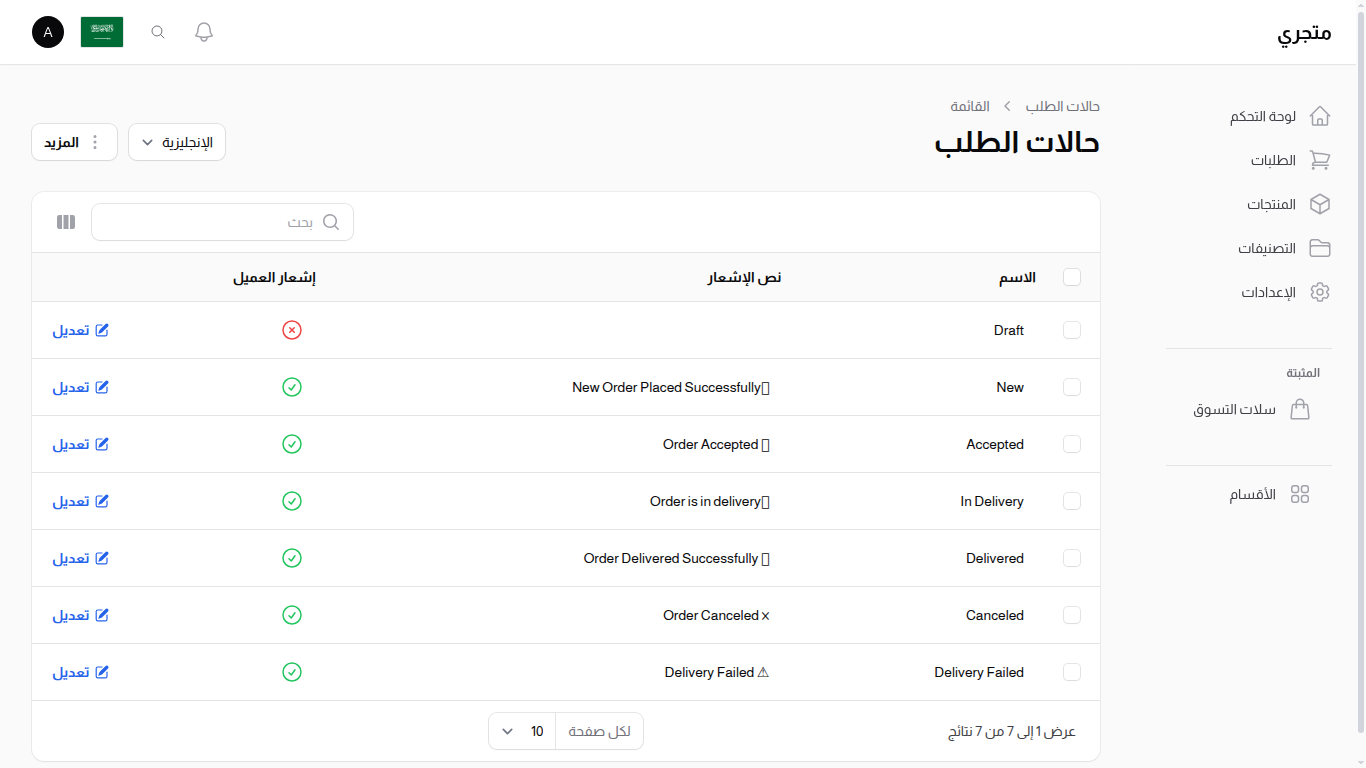
Task: Check the checkbox next to Canceled
Action: coord(1071,615)
